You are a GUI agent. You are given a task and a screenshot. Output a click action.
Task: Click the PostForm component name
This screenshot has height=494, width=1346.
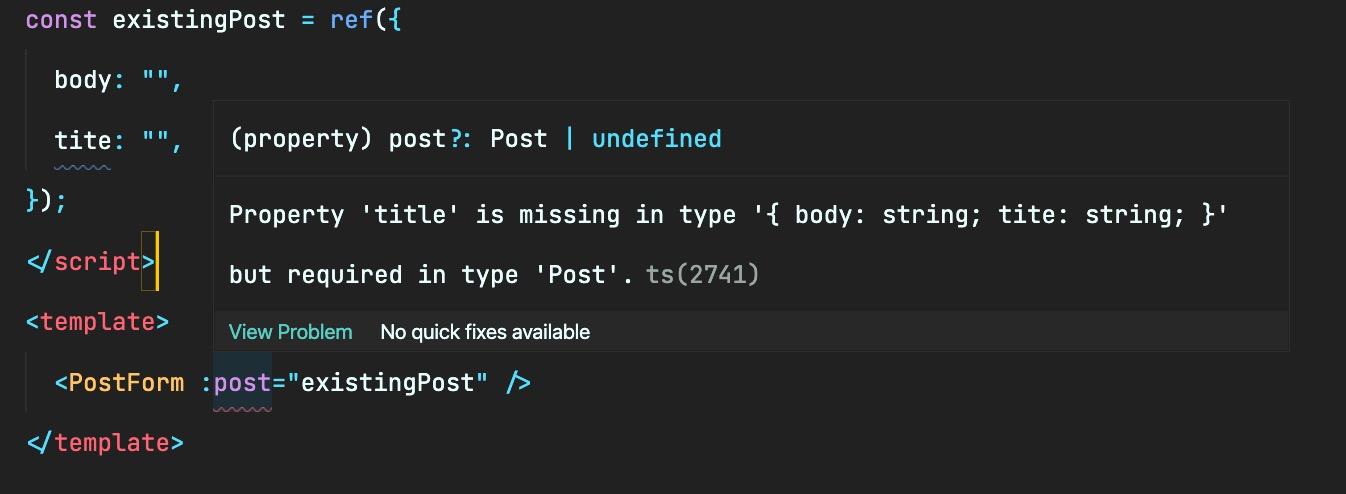[x=126, y=382]
